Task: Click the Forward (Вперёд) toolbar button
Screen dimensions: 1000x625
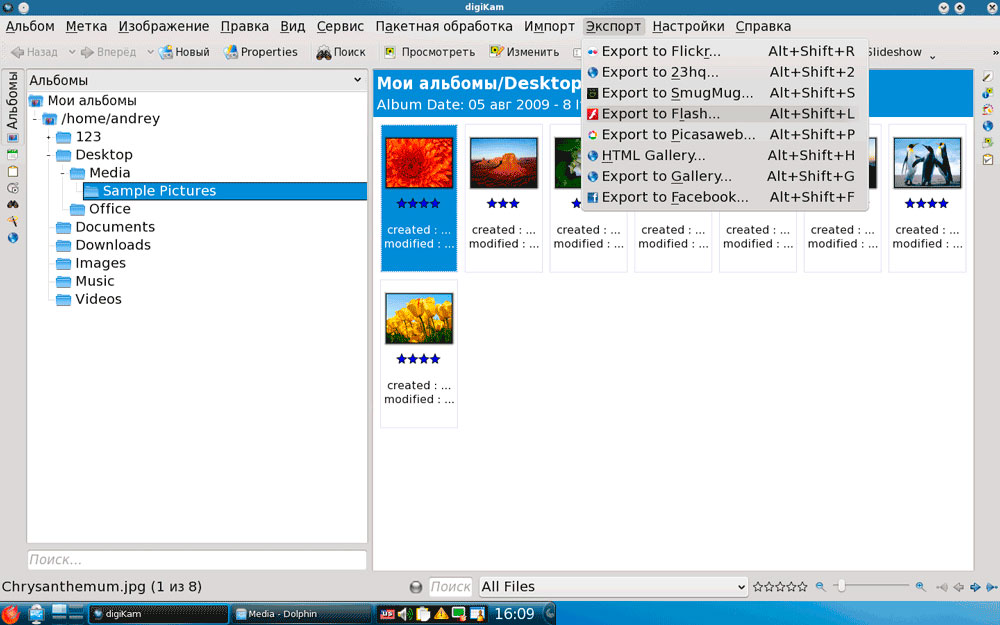Action: pyautogui.click(x=108, y=52)
